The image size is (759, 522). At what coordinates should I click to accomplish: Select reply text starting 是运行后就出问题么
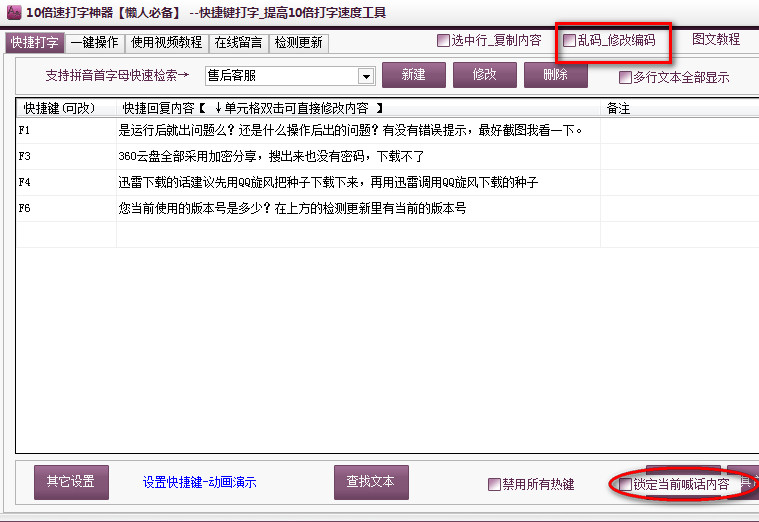350,130
